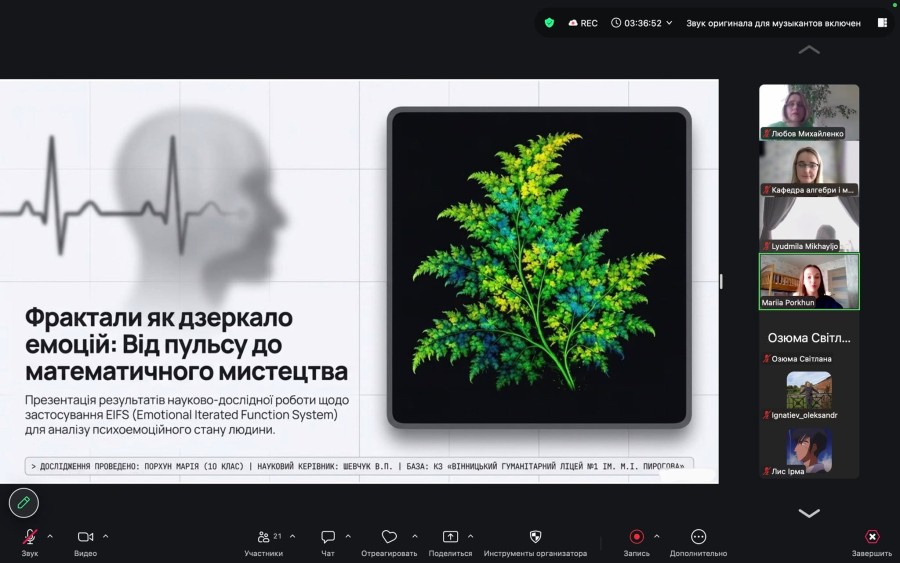Screen dimensions: 900x563
Task: Expand the arrow beside Запись
Action: point(657,537)
